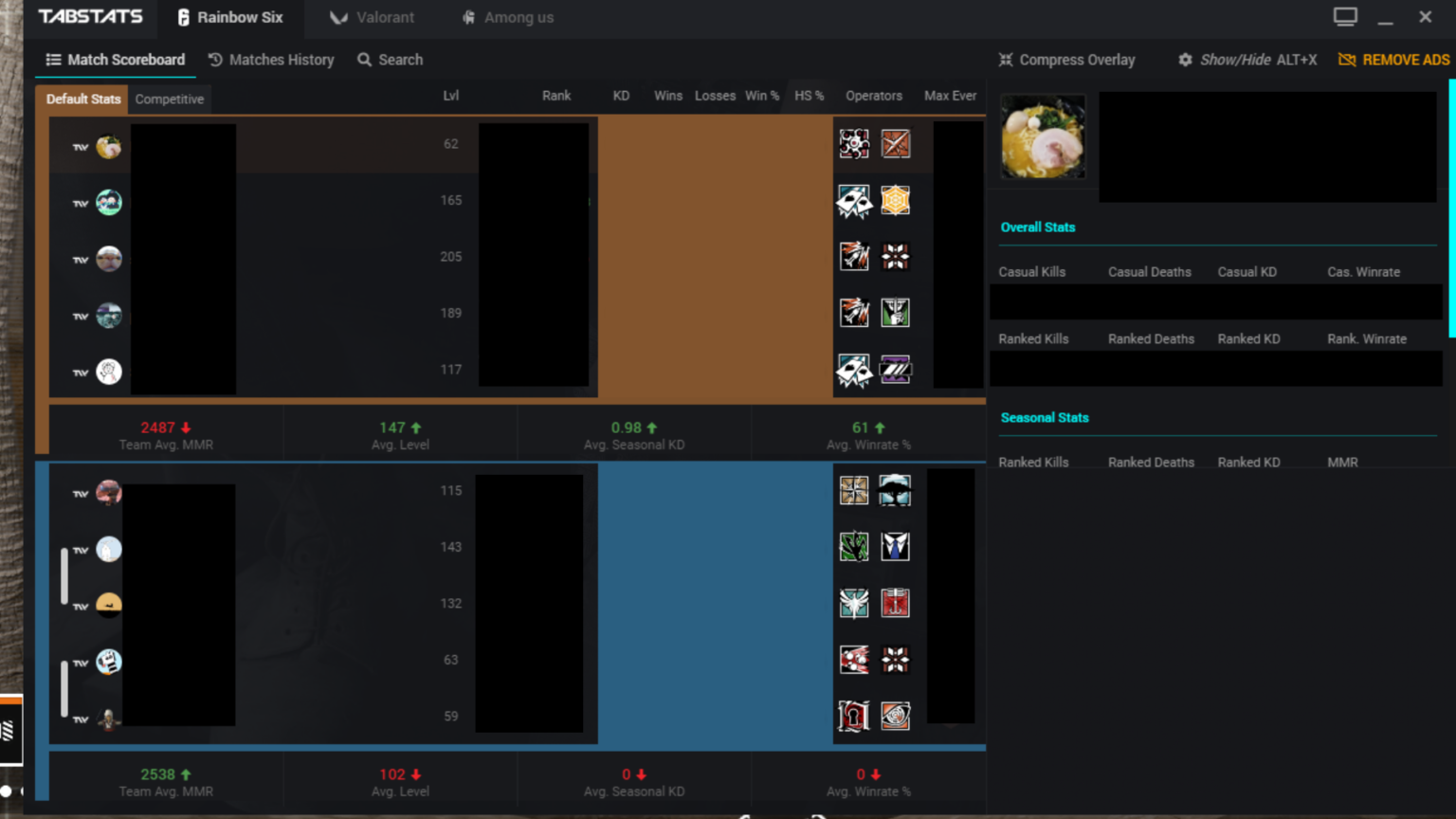The height and width of the screenshot is (819, 1456).
Task: Click avatar of the level 165 player
Action: (109, 202)
